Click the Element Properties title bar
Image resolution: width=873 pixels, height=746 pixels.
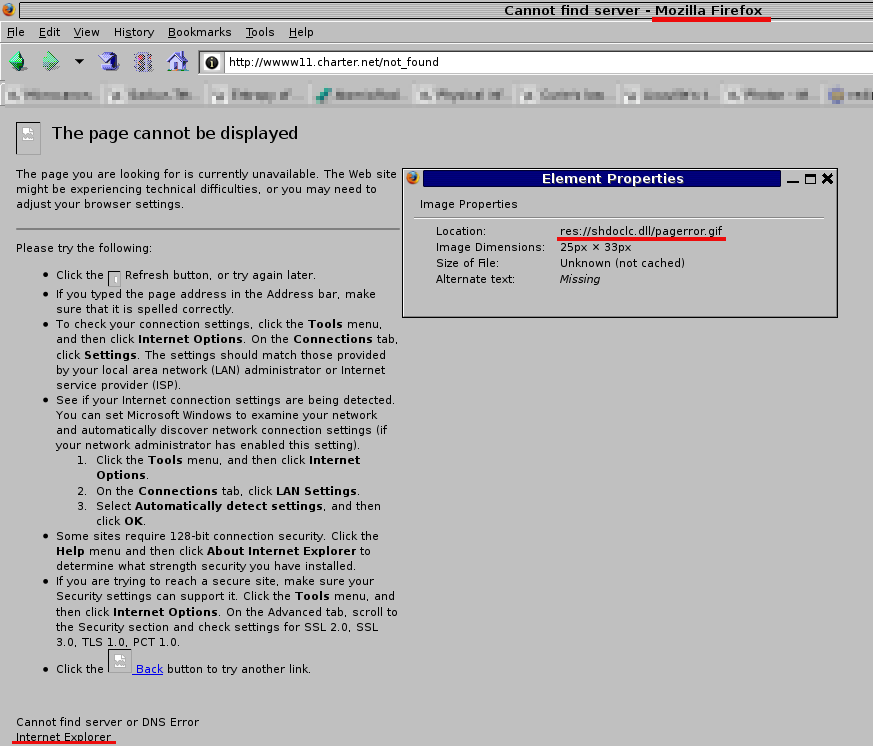pos(602,179)
